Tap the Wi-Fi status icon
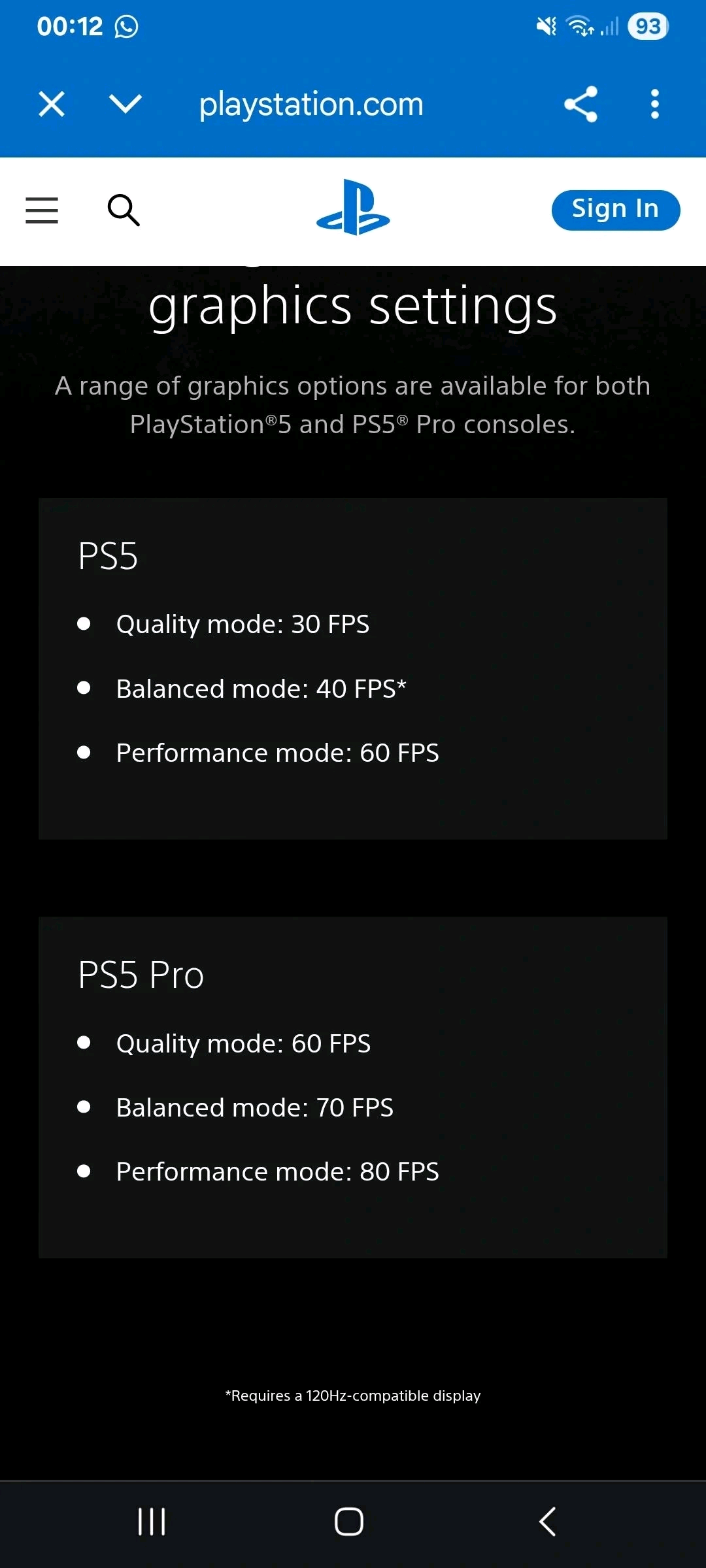 pos(580,27)
